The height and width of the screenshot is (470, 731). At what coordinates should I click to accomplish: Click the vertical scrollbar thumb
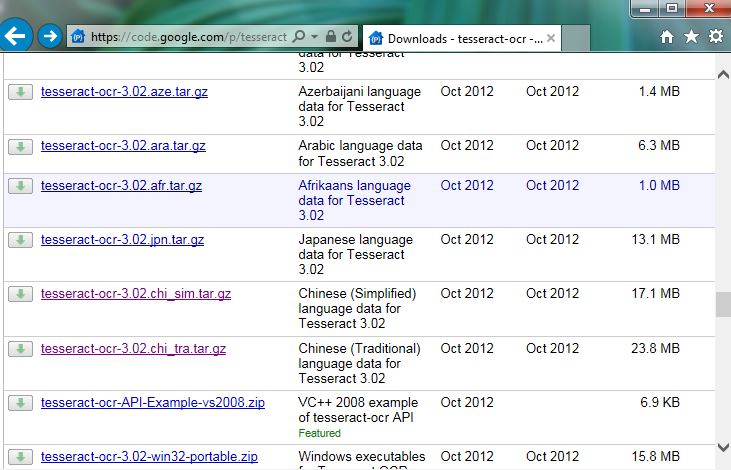pos(723,304)
